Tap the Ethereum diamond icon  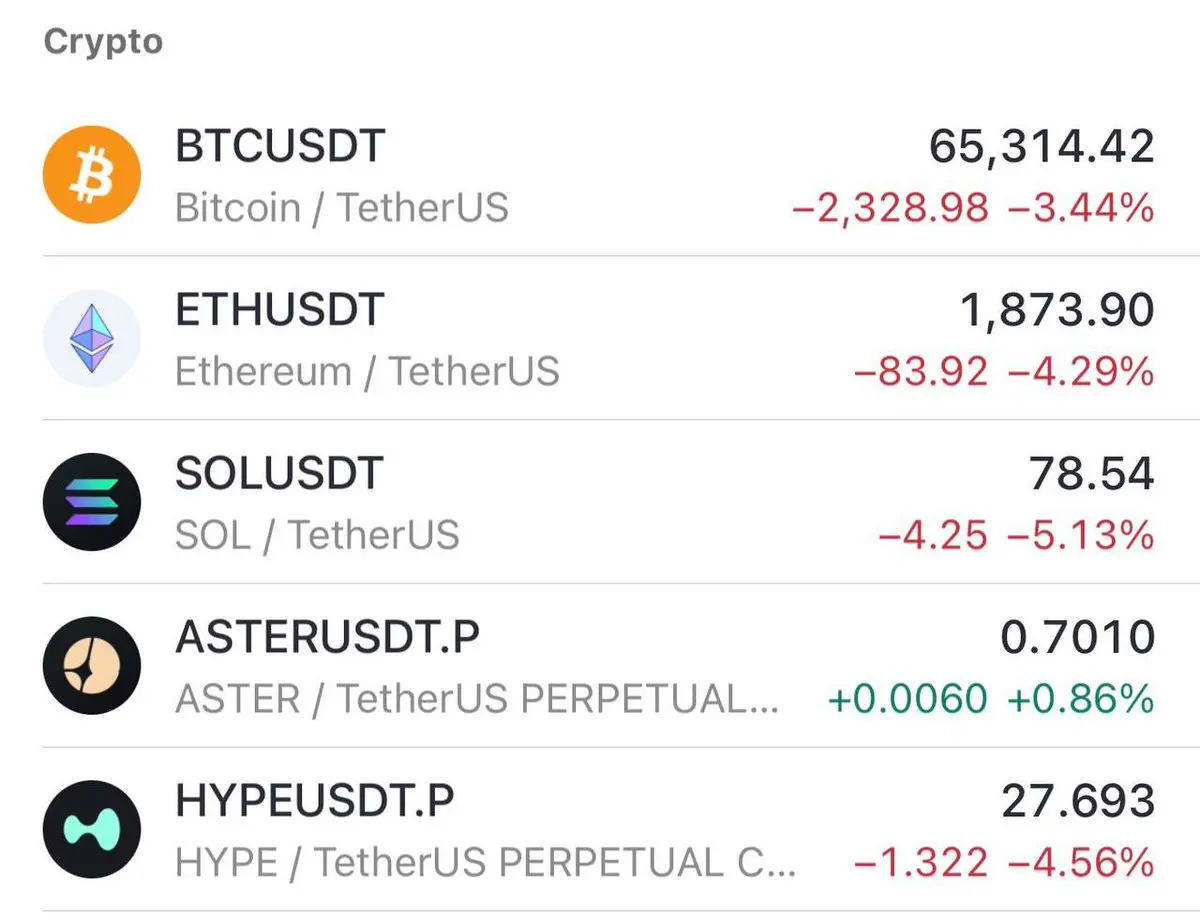pyautogui.click(x=92, y=339)
